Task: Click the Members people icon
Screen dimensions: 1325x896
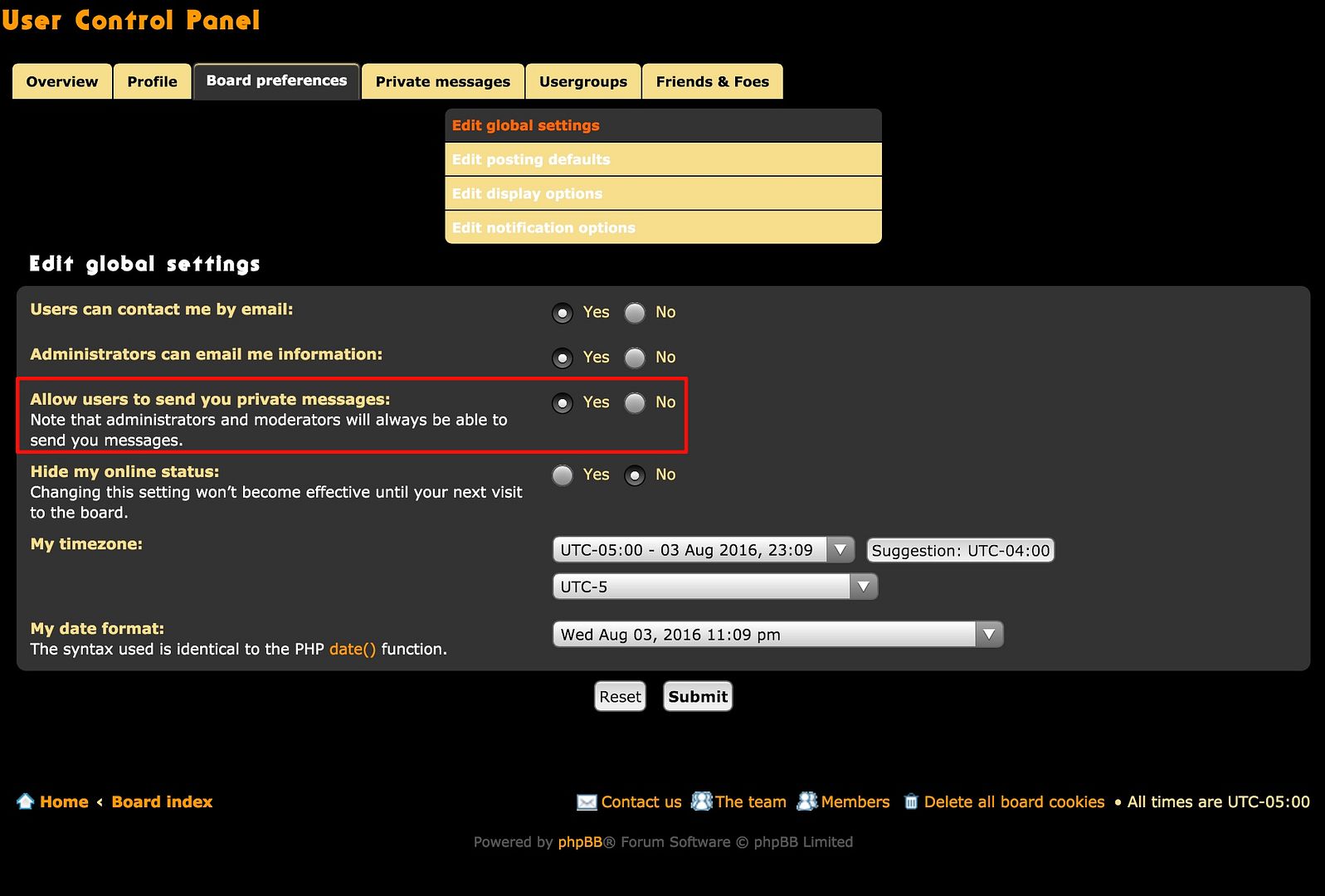Action: [x=806, y=801]
